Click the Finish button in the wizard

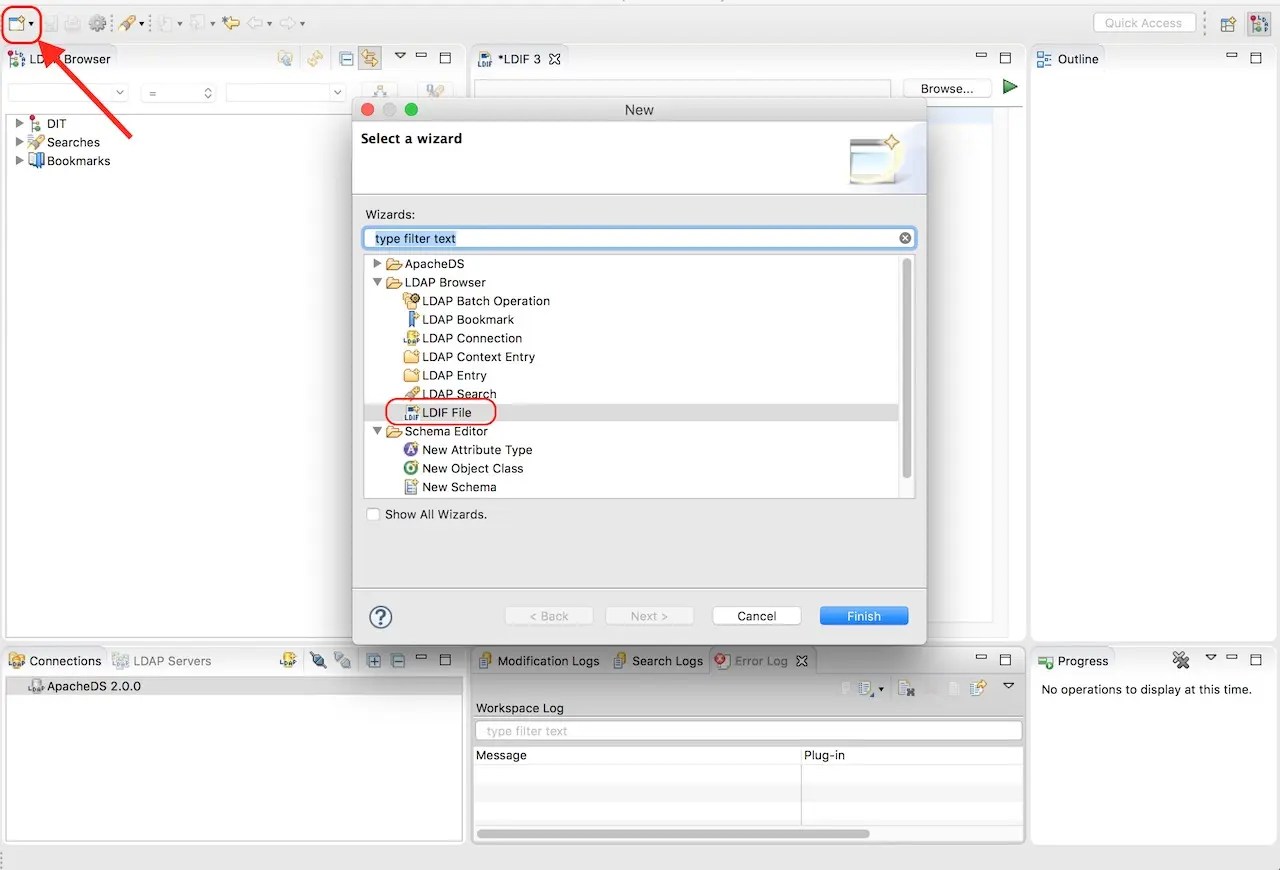863,615
